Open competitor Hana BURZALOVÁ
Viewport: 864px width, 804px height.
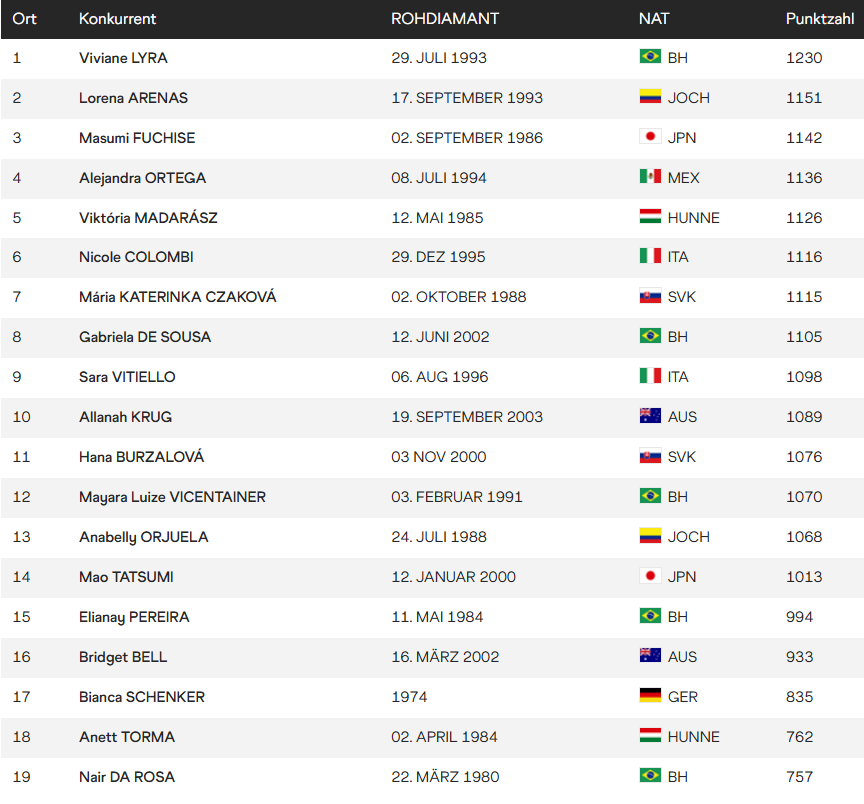(142, 456)
